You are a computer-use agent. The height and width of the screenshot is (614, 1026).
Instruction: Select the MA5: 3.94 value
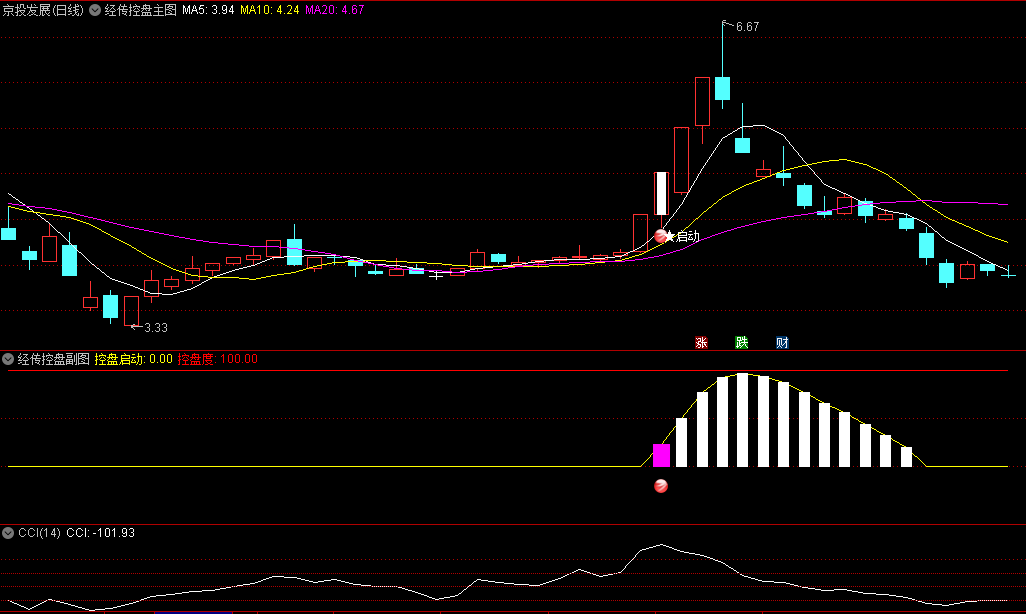tap(208, 10)
